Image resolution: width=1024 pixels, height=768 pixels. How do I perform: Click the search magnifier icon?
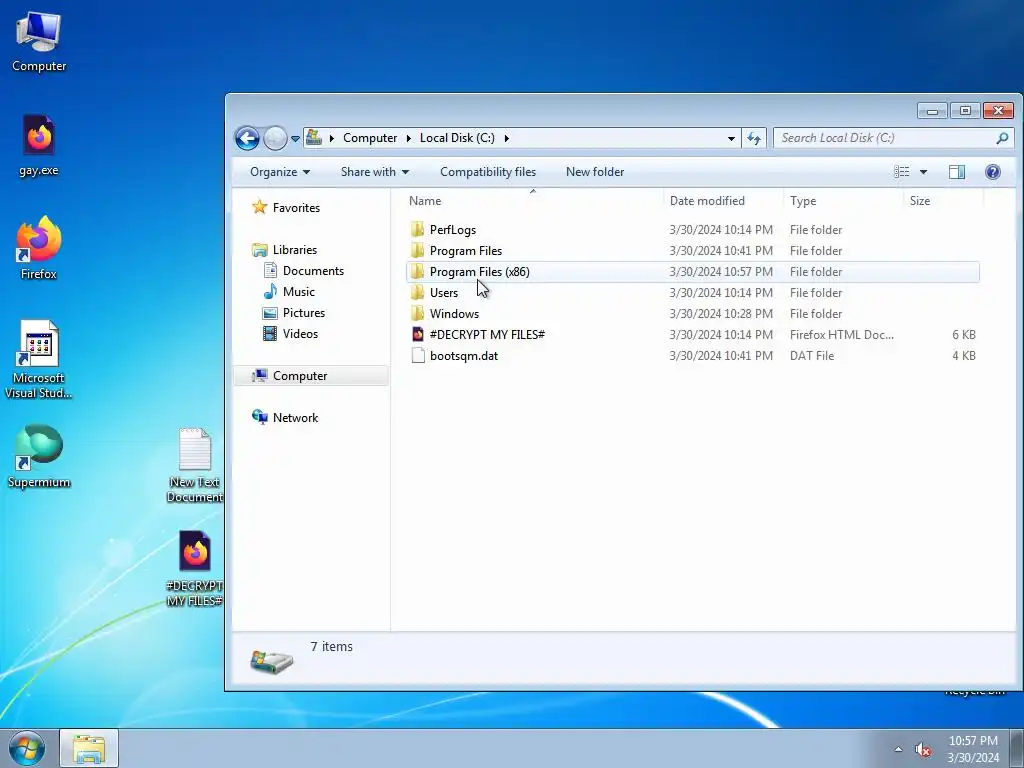click(x=1002, y=138)
